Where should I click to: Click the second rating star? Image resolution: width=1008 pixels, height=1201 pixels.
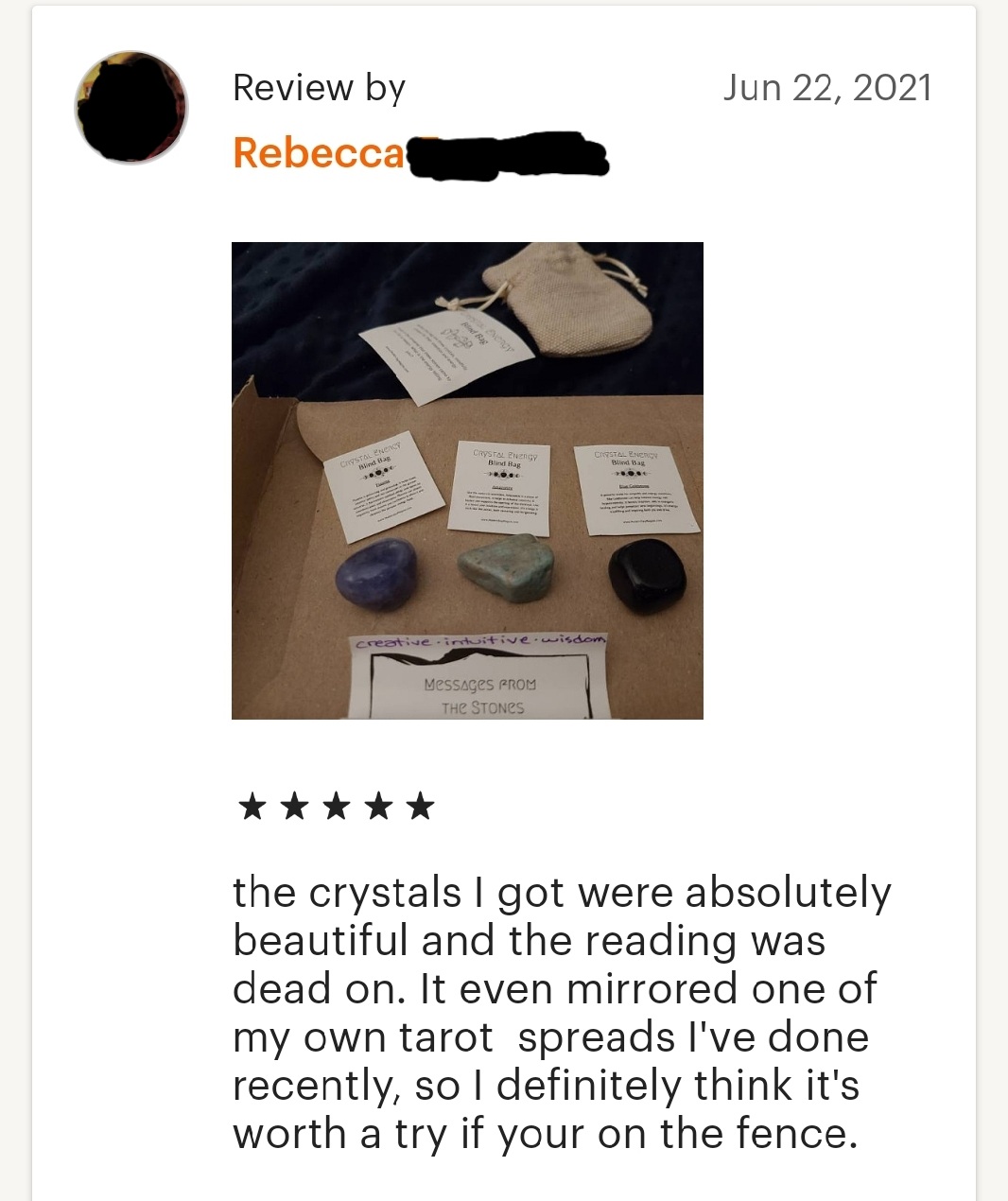(295, 807)
